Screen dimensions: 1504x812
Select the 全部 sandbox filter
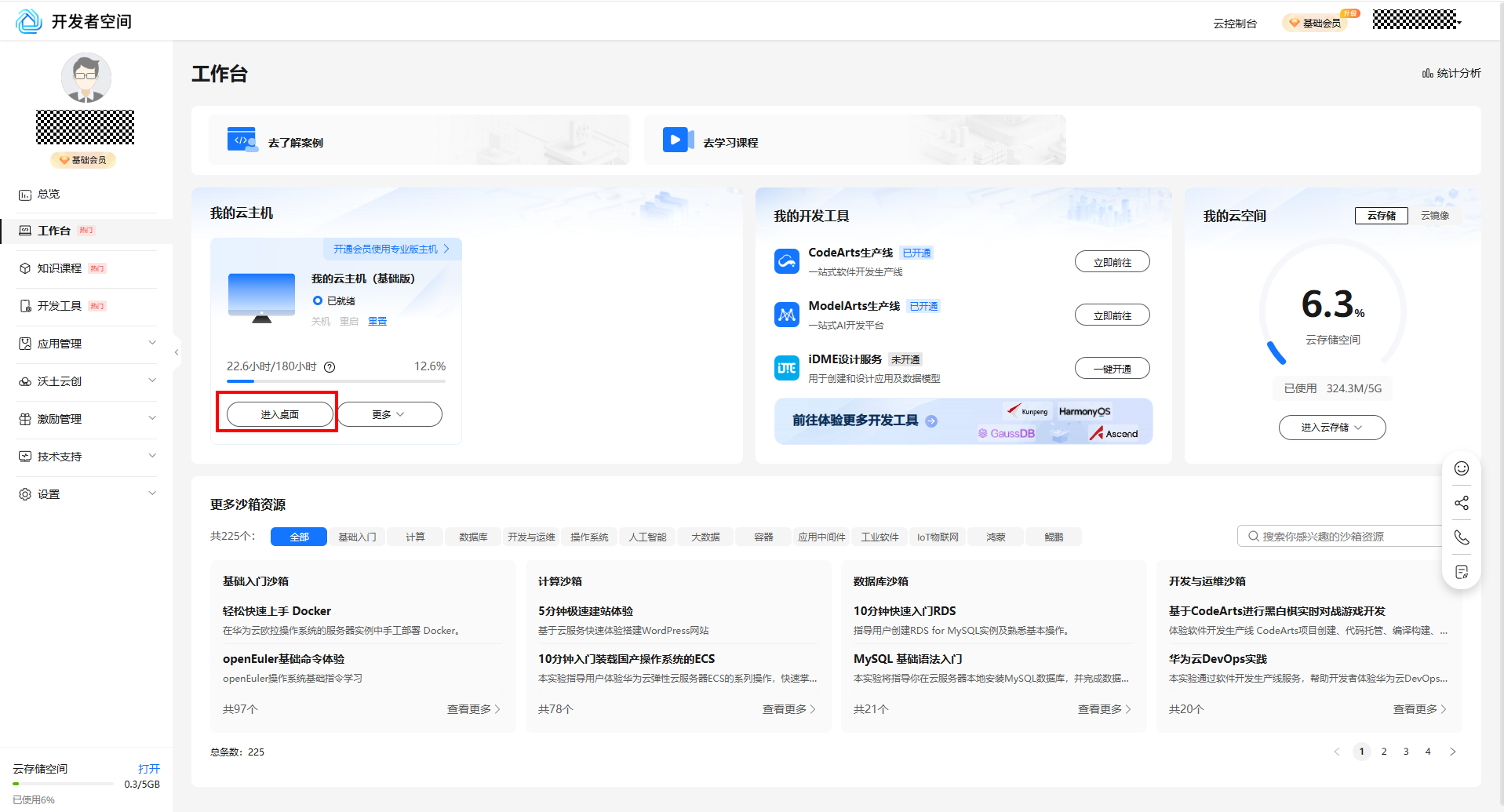[299, 537]
